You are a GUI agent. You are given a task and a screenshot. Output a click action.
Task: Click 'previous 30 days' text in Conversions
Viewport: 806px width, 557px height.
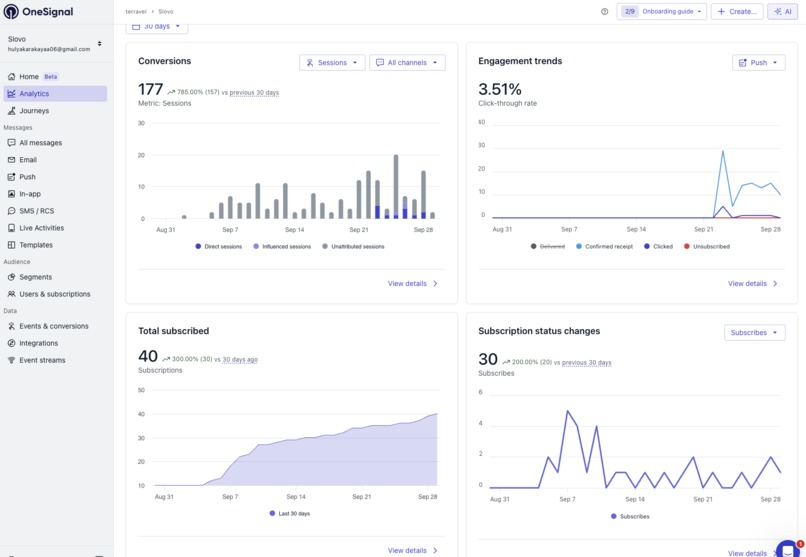[254, 92]
